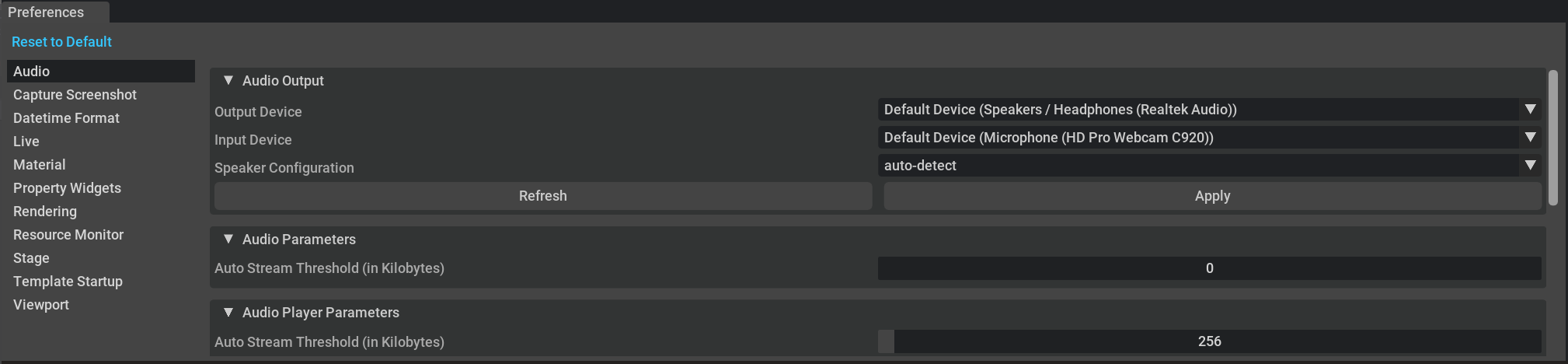This screenshot has height=364, width=1568.
Task: Open the Input Device dropdown arrow
Action: 1530,138
